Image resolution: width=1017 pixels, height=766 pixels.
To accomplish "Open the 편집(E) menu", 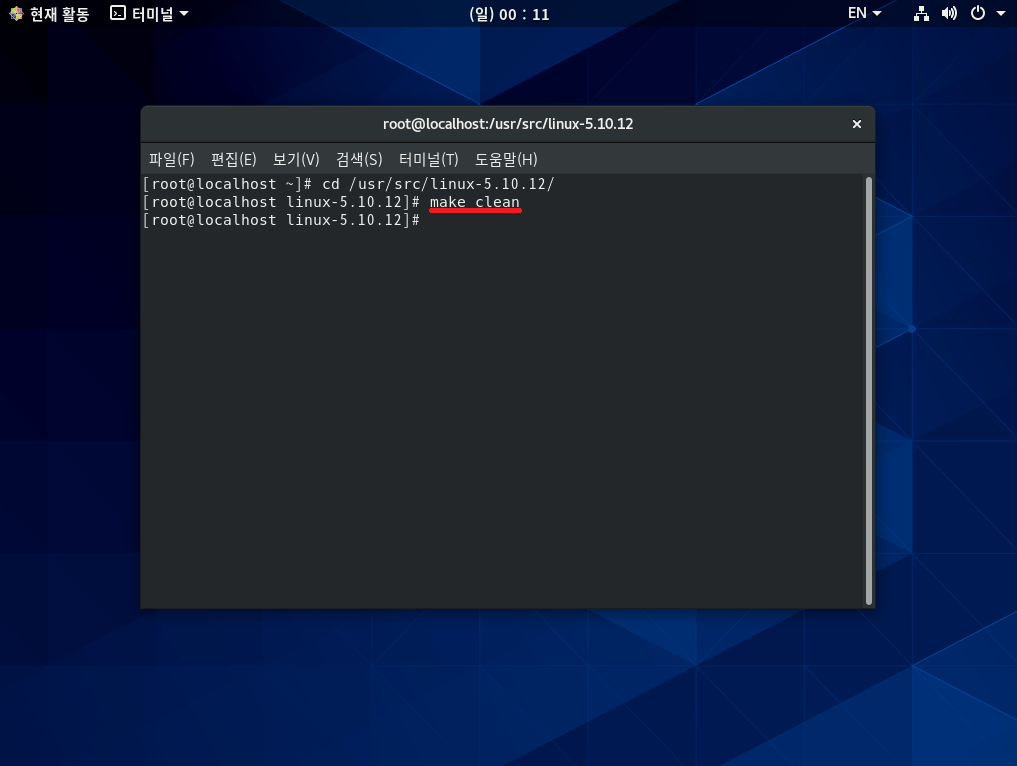I will click(x=234, y=160).
